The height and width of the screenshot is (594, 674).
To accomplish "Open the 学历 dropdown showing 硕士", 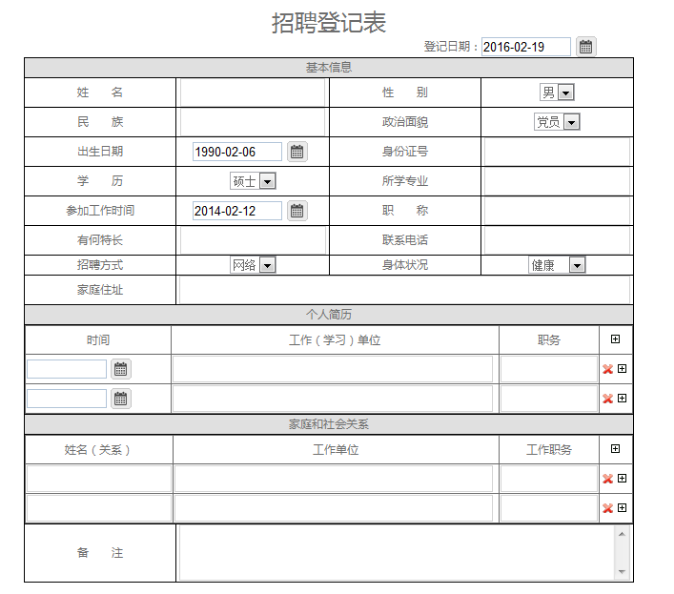I will tap(253, 181).
